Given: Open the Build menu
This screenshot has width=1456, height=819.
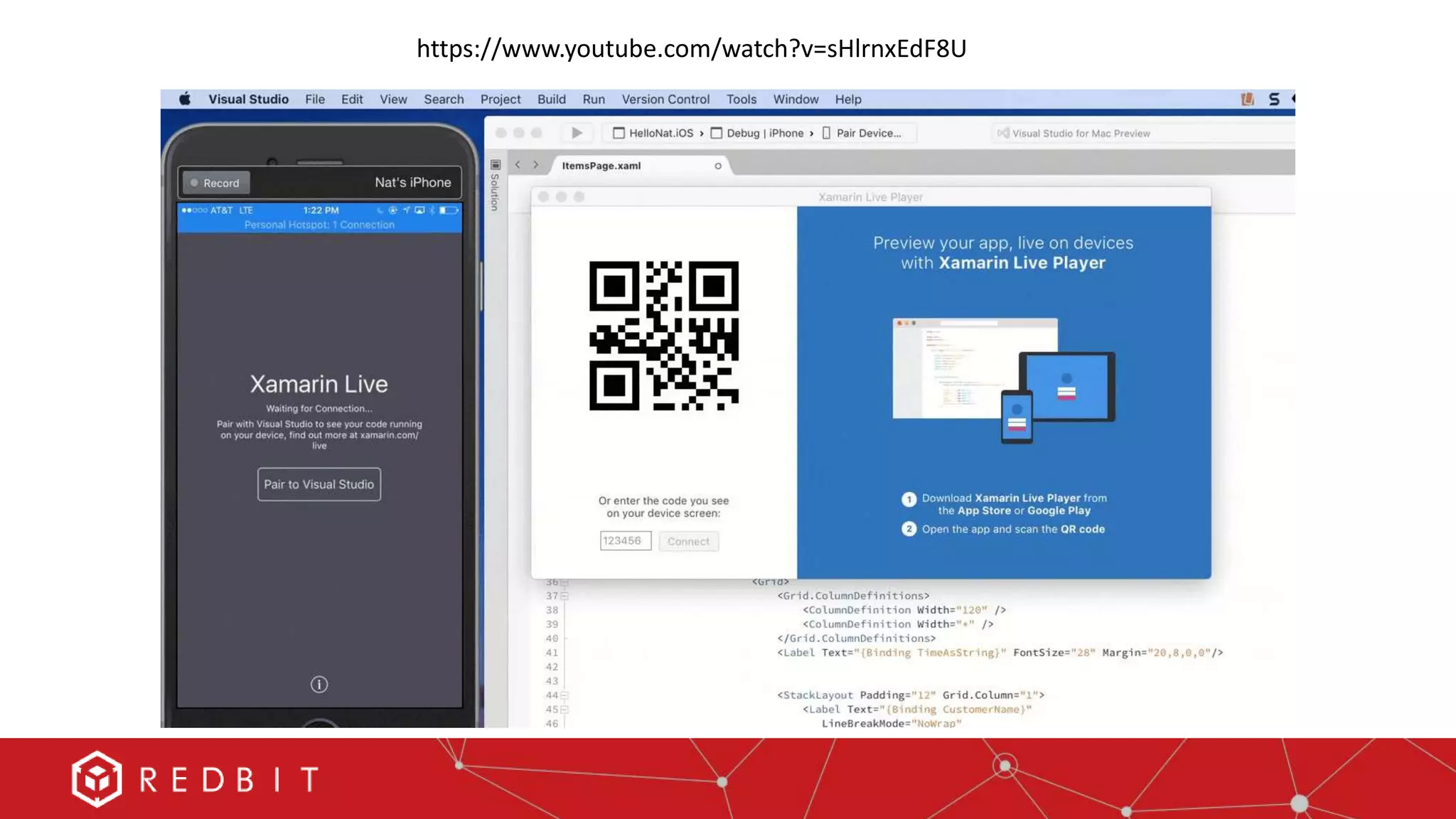Looking at the screenshot, I should [x=551, y=100].
